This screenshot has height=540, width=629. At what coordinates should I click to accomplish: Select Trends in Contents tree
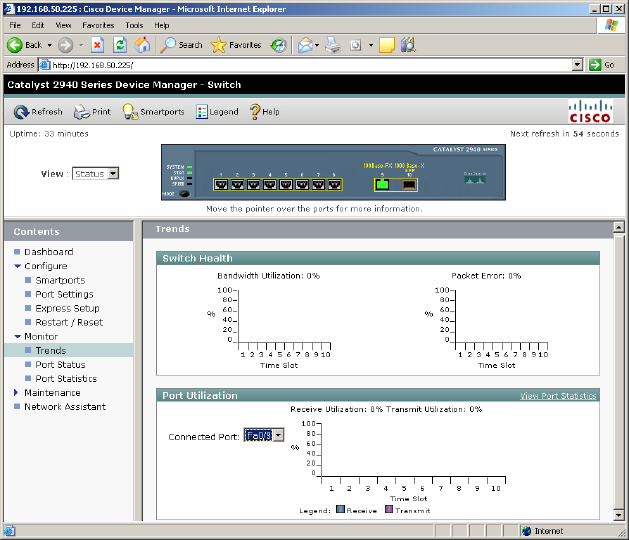click(x=51, y=350)
